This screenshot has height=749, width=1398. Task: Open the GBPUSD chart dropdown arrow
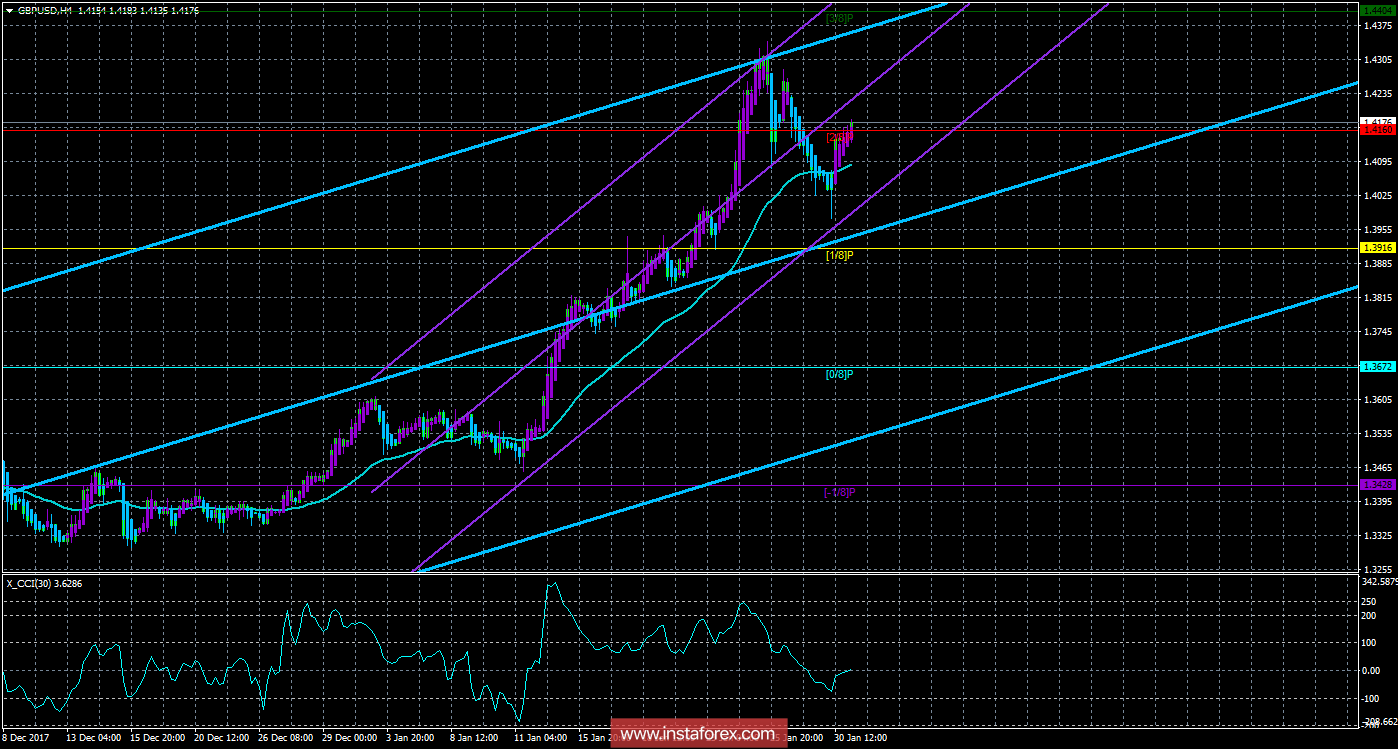[x=9, y=9]
